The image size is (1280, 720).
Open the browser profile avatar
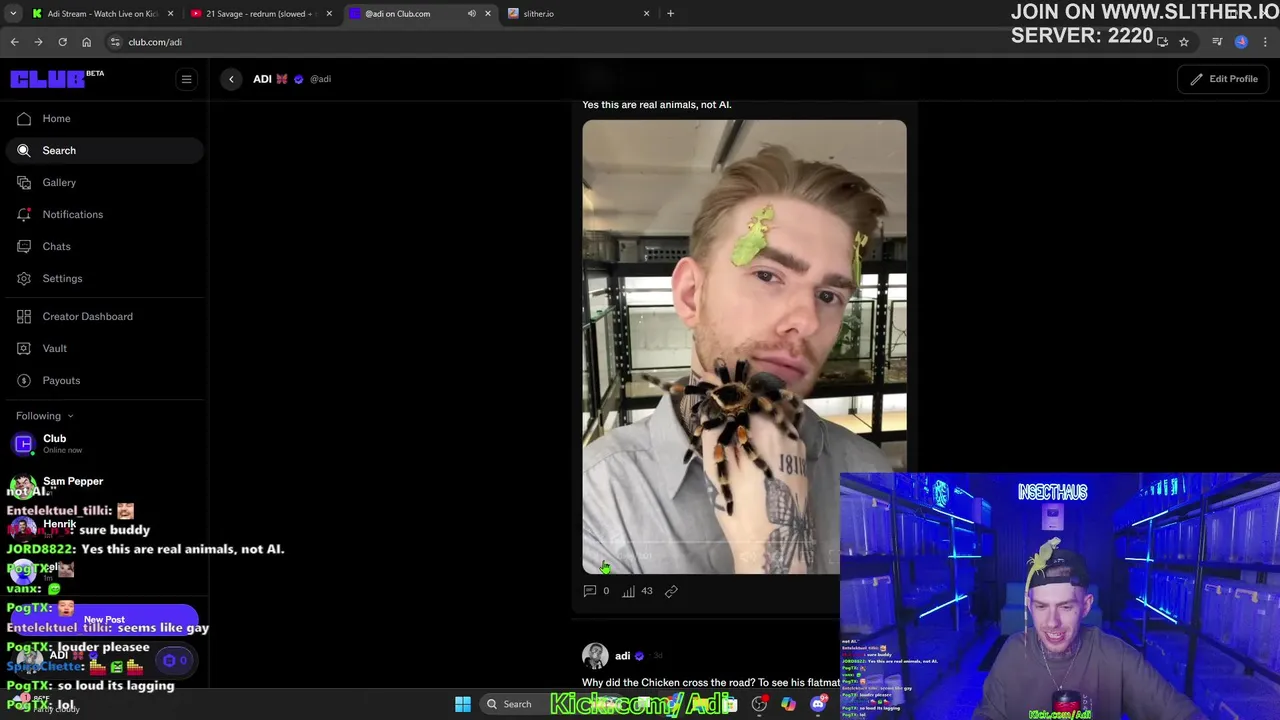tap(1241, 42)
